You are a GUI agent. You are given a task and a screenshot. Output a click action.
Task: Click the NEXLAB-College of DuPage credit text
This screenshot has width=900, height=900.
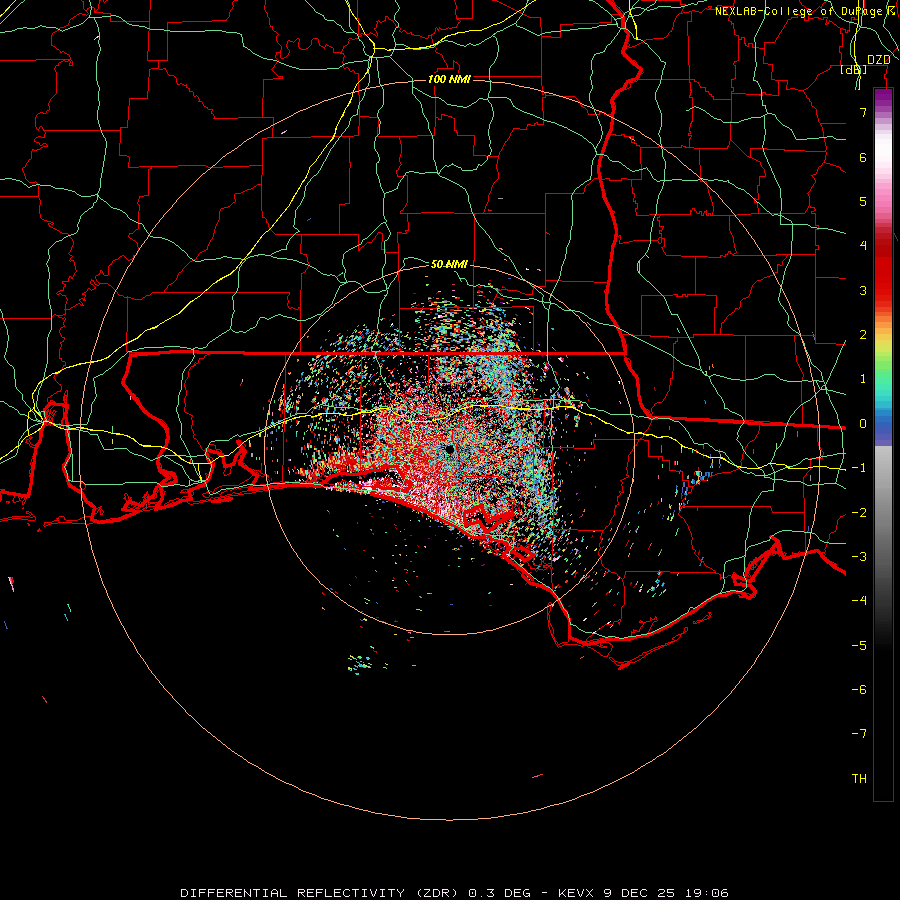806,11
